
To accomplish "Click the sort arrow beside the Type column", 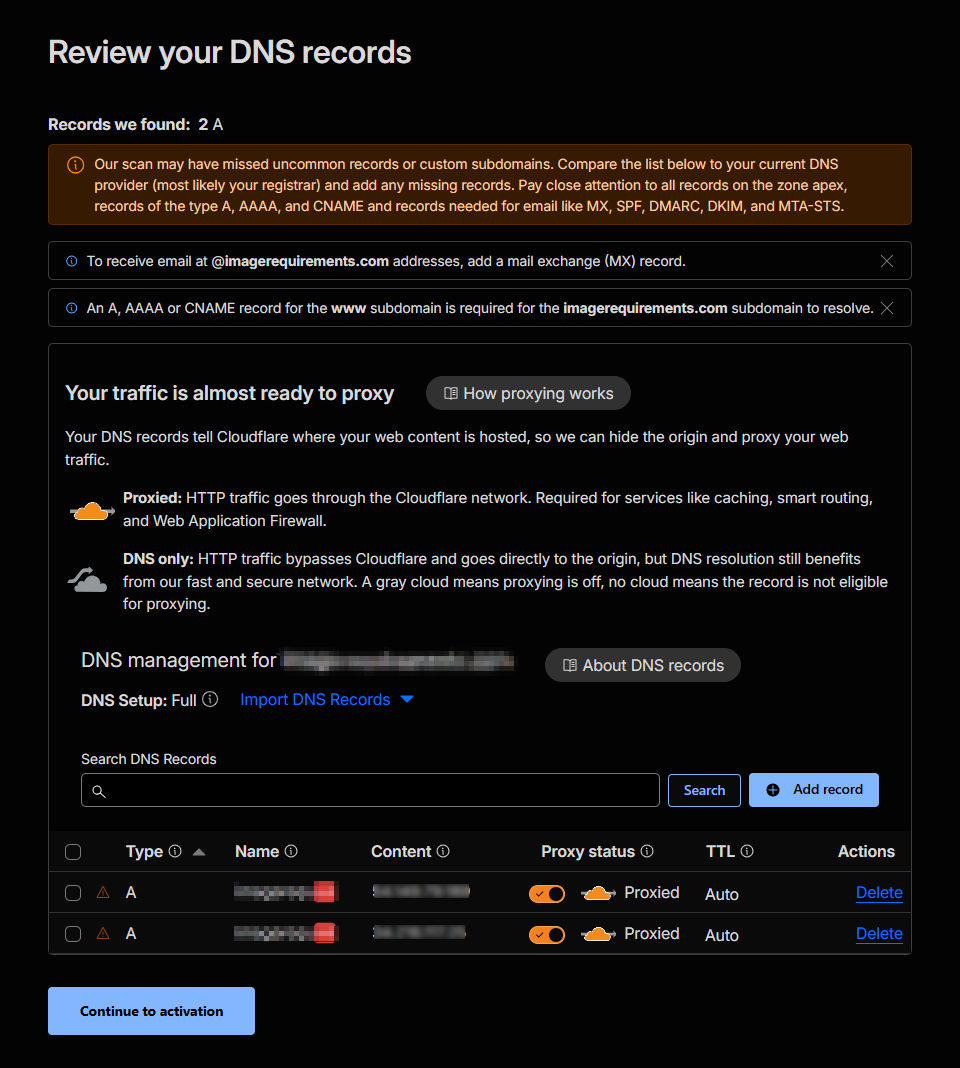I will [x=199, y=852].
